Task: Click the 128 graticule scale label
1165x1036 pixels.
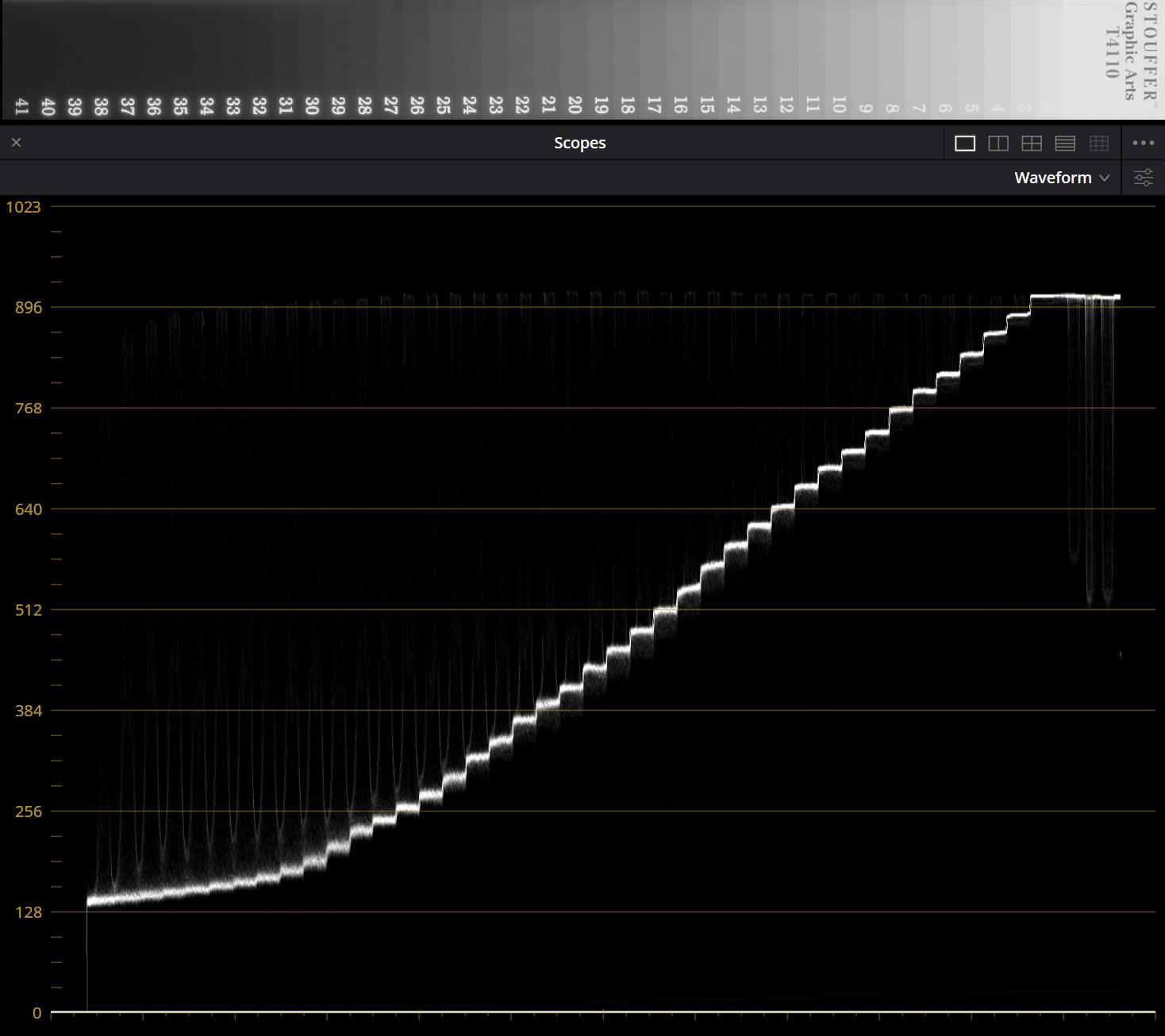Action: pos(28,912)
